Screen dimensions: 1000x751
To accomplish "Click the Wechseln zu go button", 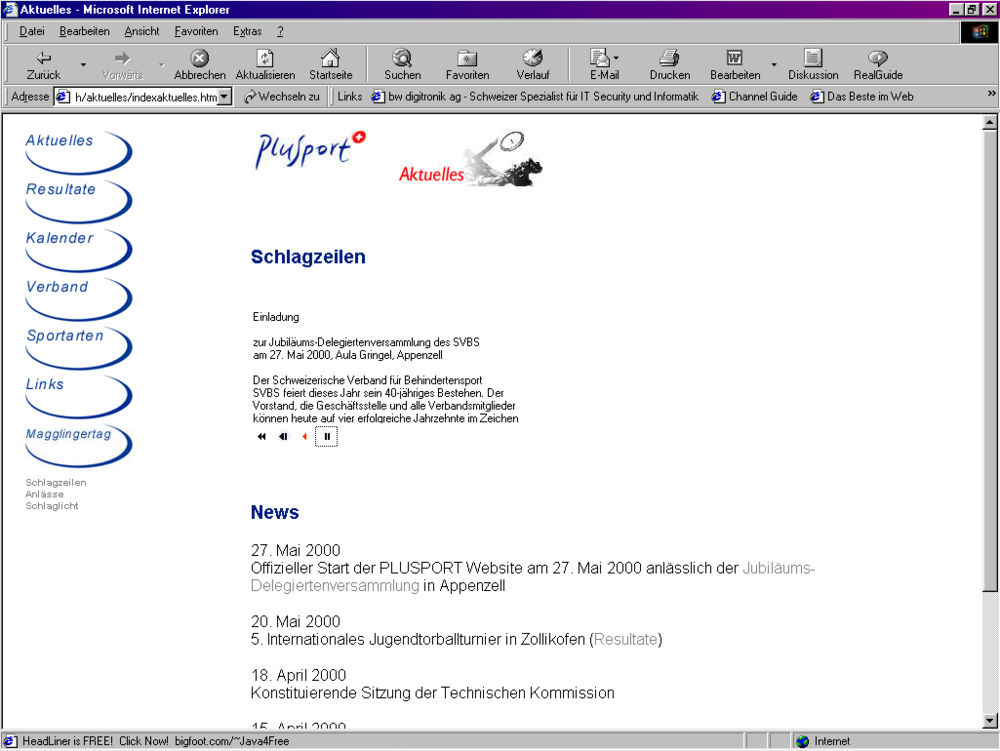I will click(x=281, y=97).
